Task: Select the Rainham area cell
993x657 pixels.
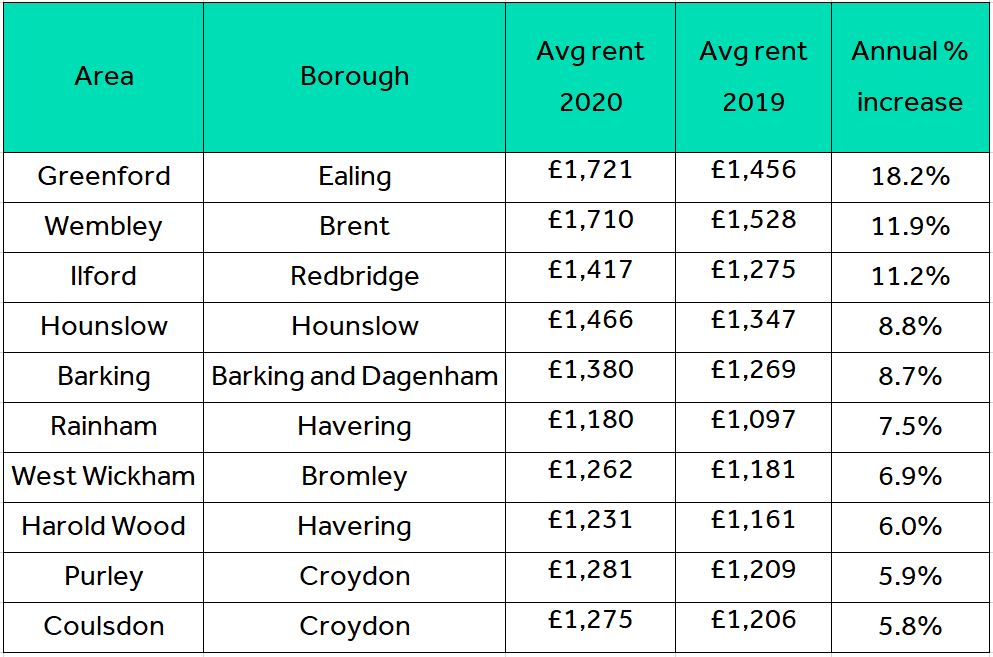Action: click(104, 428)
